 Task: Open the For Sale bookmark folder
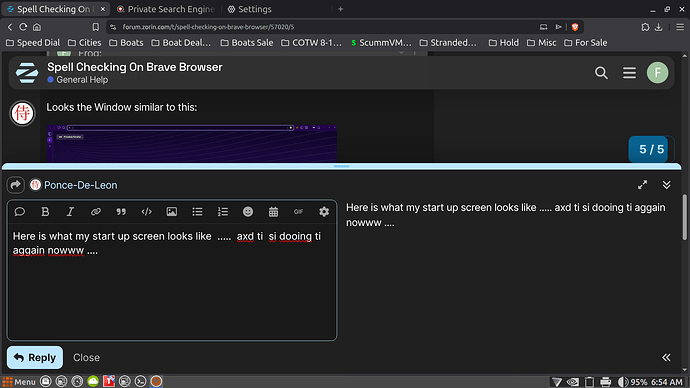pyautogui.click(x=586, y=43)
